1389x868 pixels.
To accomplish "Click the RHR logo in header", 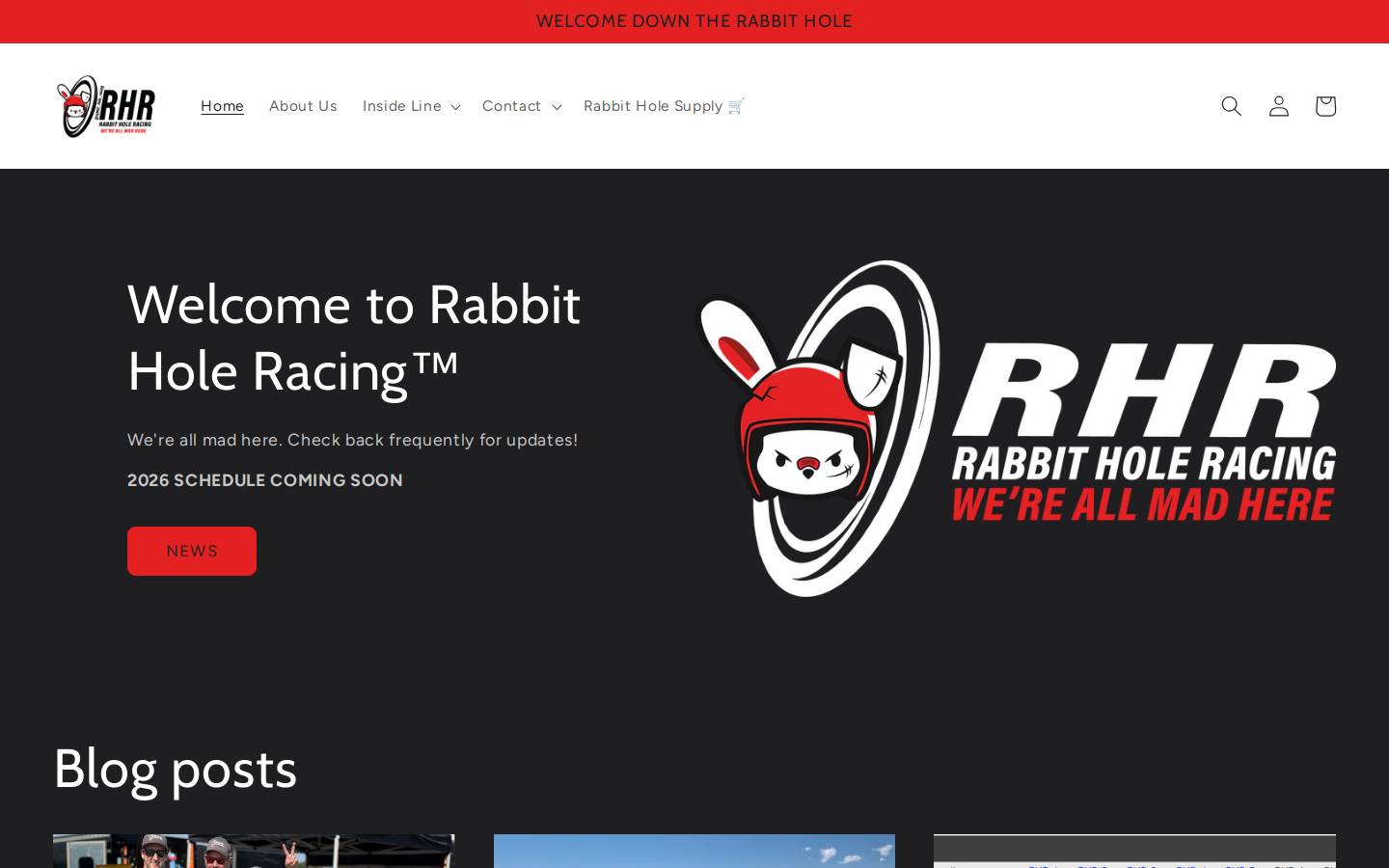I will tap(106, 106).
